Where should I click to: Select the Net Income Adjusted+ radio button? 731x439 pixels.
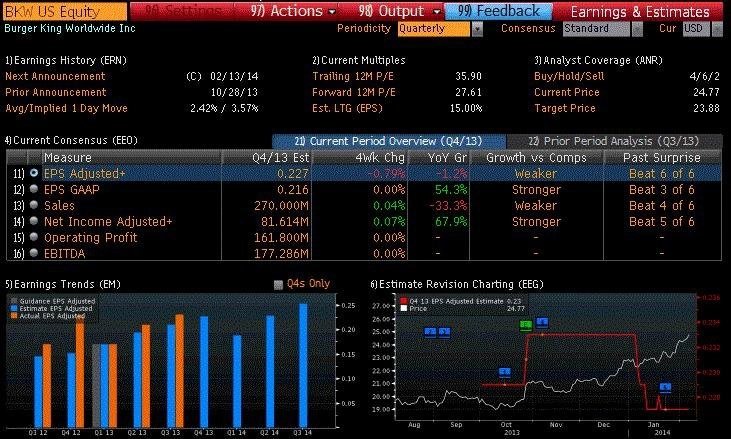pyautogui.click(x=34, y=221)
